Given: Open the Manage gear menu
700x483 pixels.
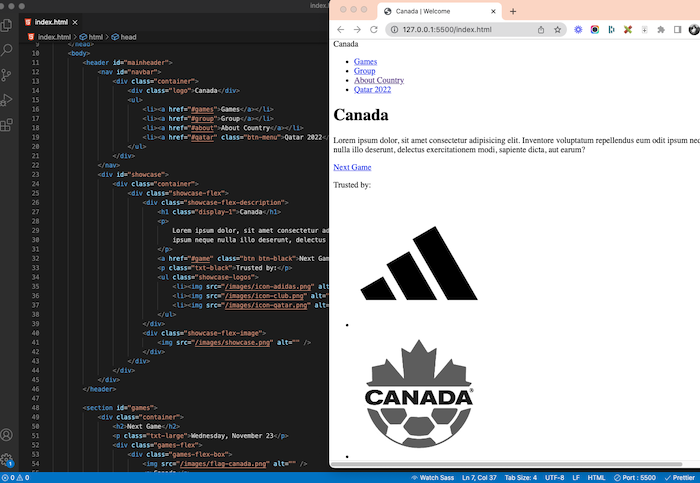Looking at the screenshot, I should click(6, 459).
